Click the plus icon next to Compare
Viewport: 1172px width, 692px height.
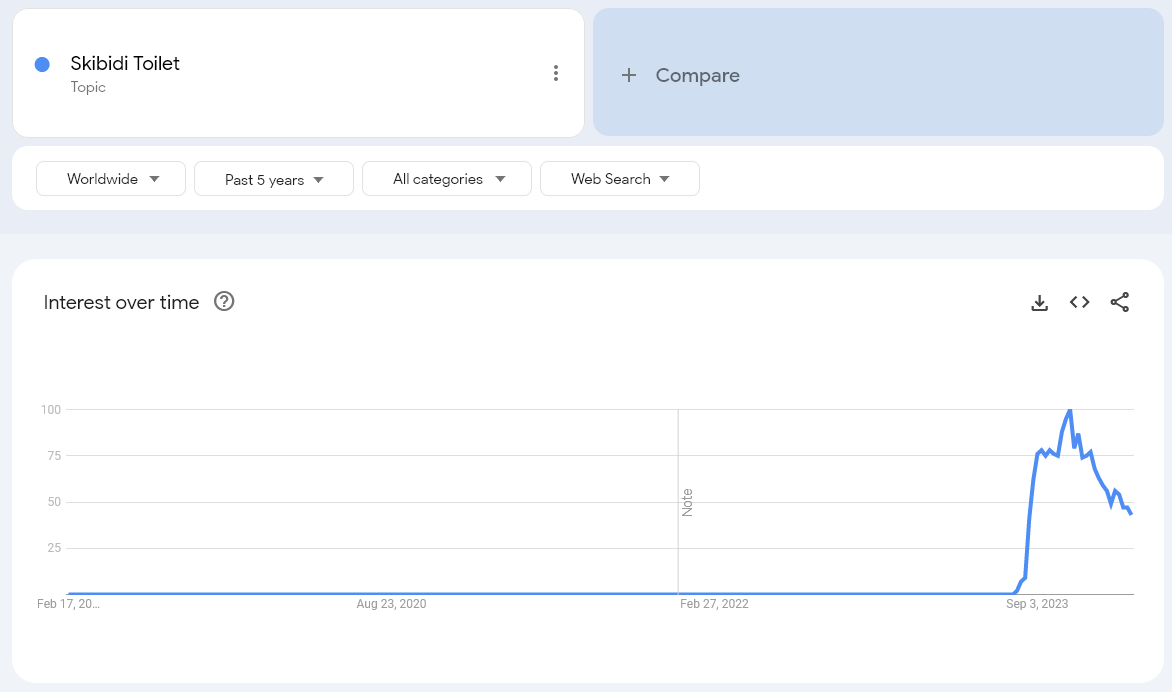tap(629, 75)
